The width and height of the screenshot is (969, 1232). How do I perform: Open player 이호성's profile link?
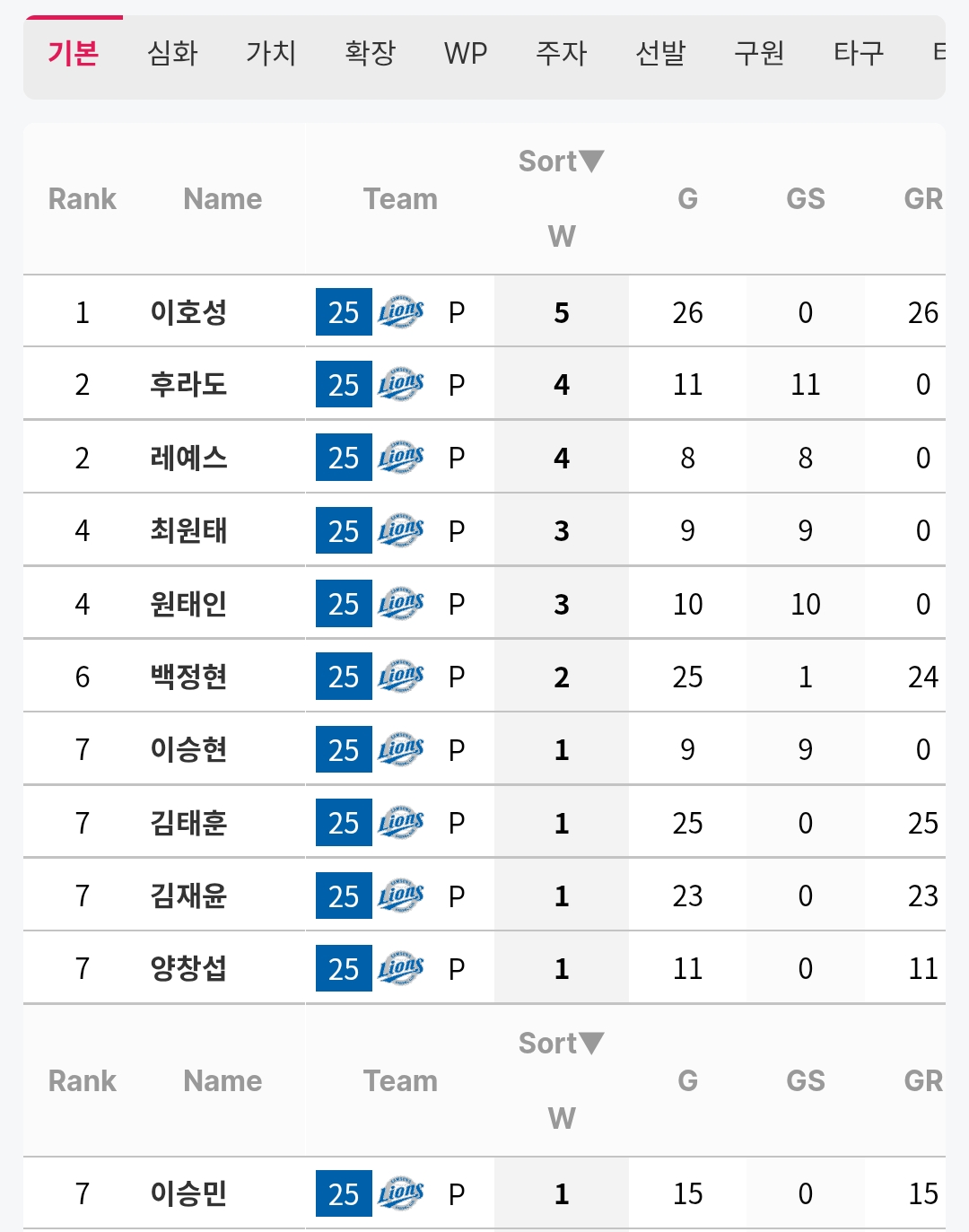[x=188, y=312]
